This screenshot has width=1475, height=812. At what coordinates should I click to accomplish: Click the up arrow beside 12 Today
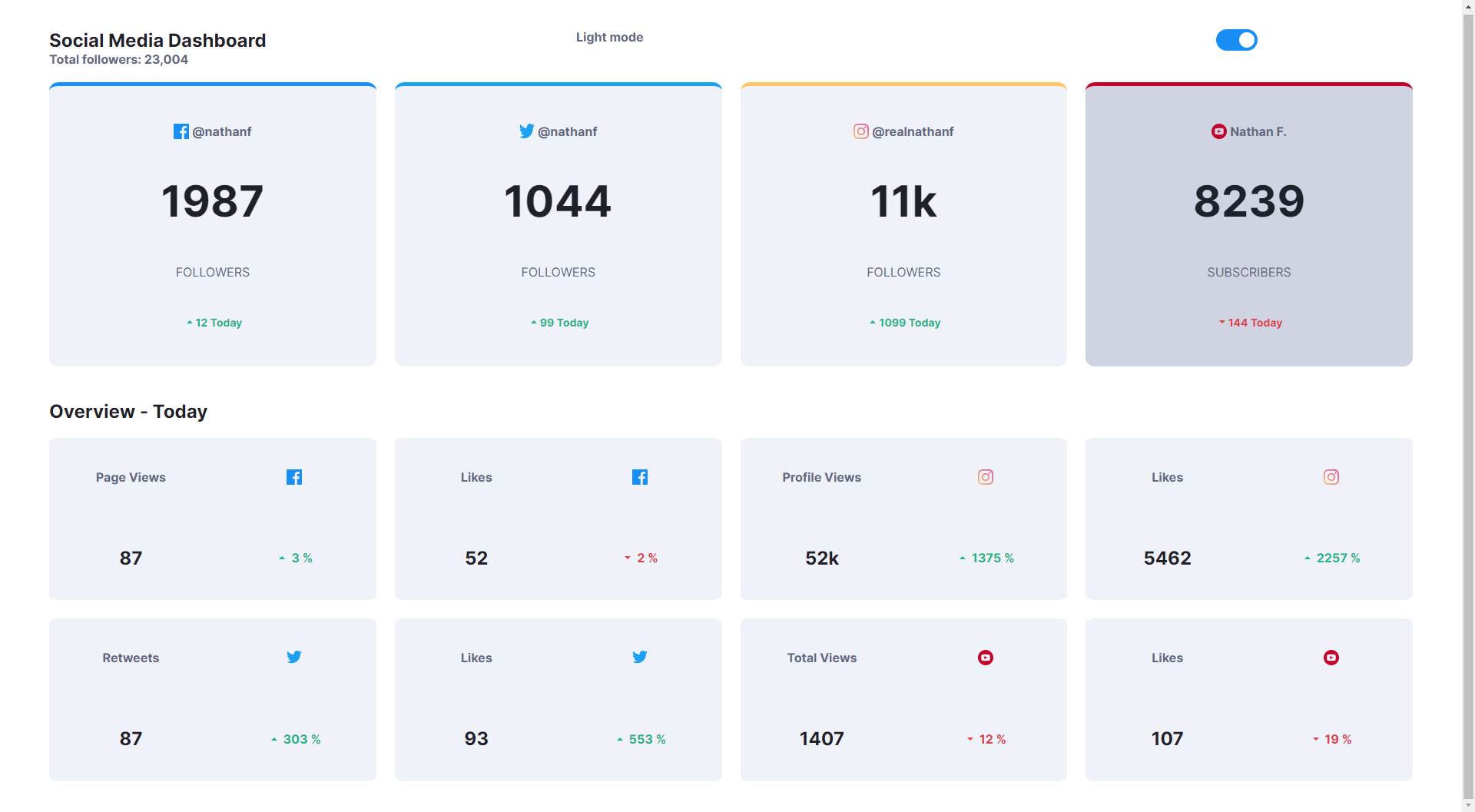tap(189, 323)
